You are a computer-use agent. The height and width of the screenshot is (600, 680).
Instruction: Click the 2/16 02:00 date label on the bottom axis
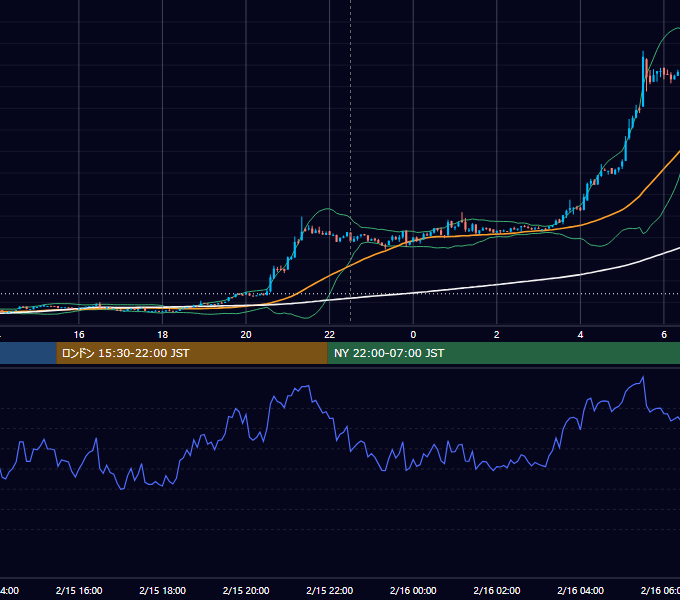pos(497,590)
